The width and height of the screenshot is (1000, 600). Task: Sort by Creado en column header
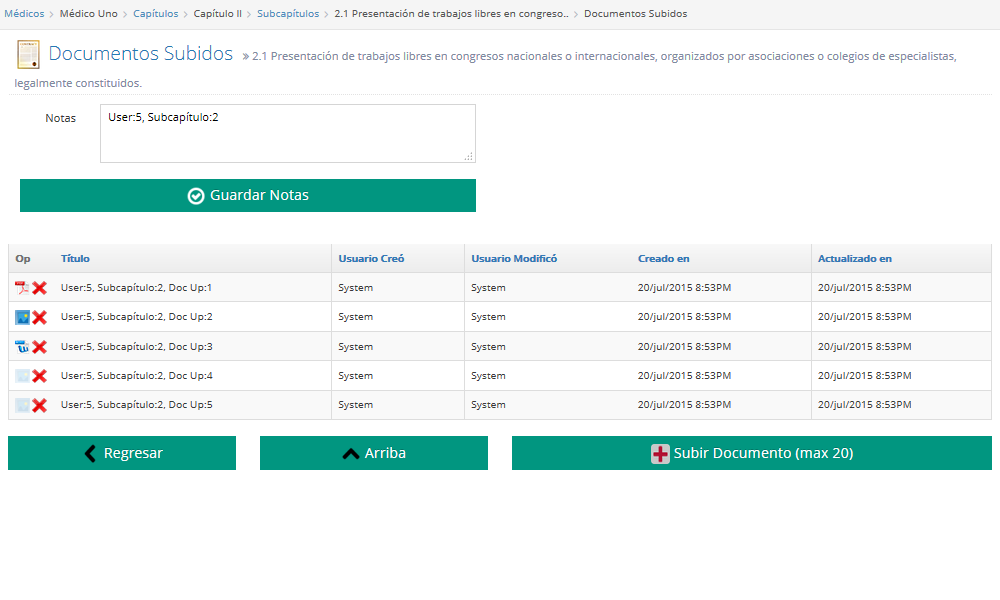(x=663, y=259)
